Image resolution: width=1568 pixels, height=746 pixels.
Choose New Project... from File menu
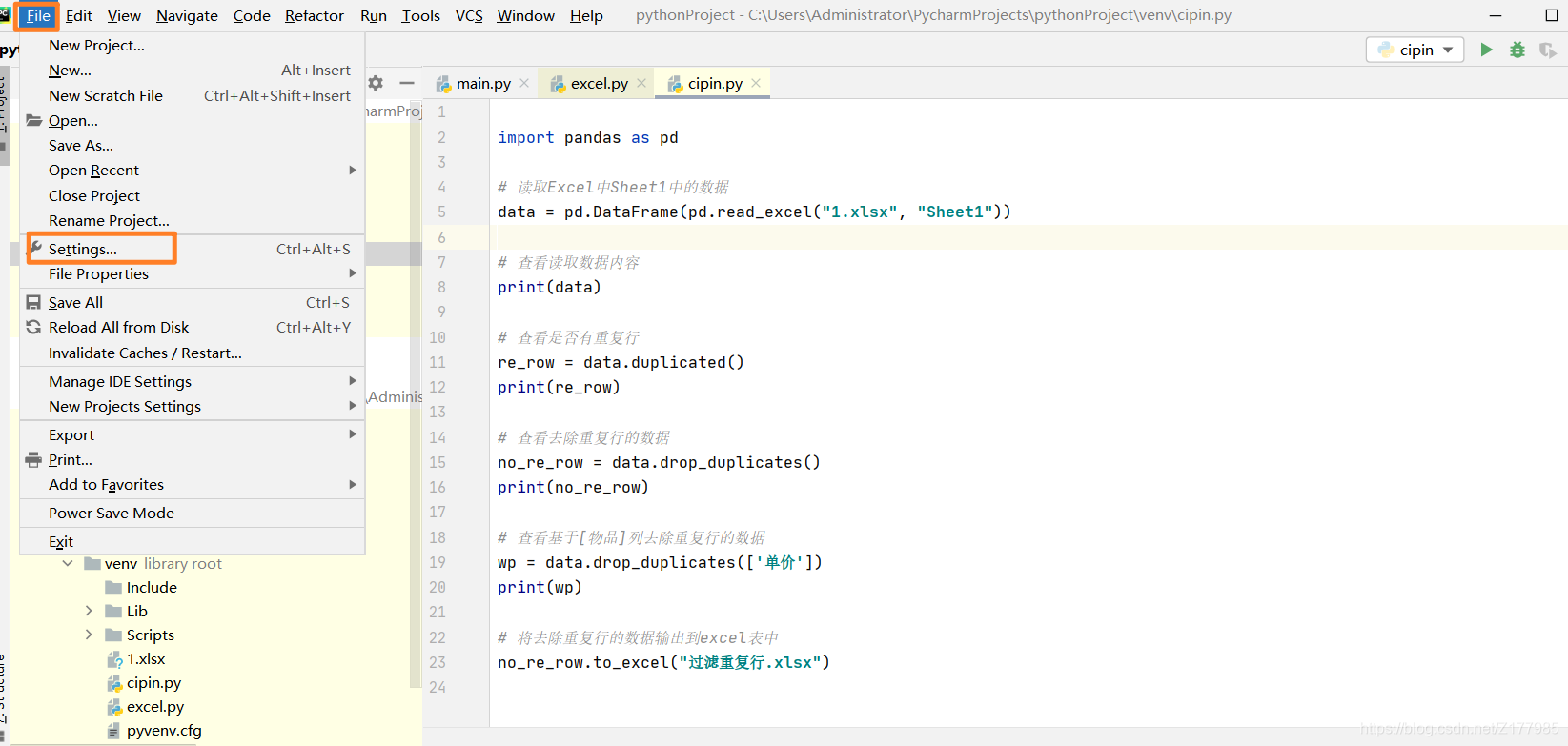(x=193, y=45)
